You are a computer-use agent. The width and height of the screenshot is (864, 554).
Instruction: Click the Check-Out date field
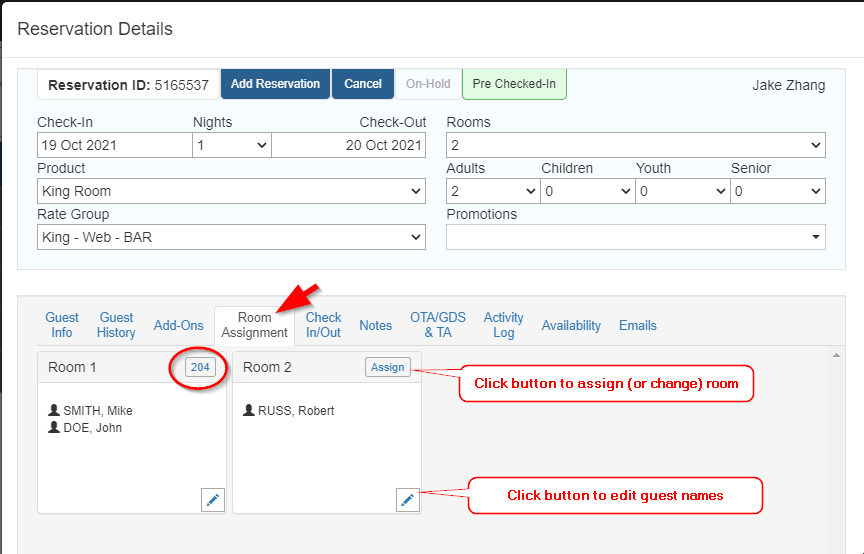tap(348, 145)
